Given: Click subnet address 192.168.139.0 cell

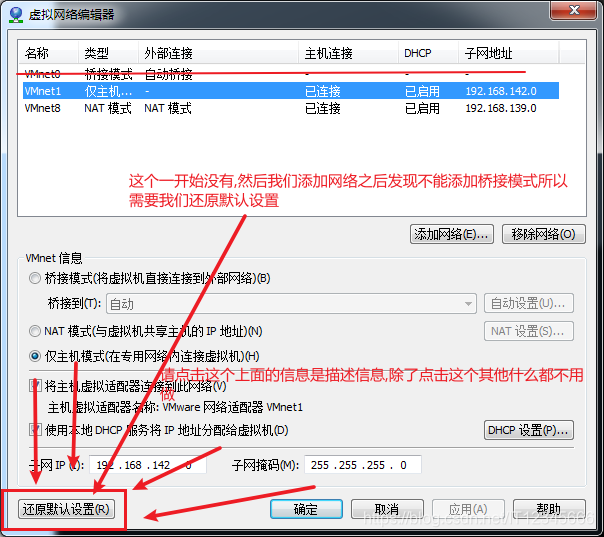Looking at the screenshot, I should (501, 108).
